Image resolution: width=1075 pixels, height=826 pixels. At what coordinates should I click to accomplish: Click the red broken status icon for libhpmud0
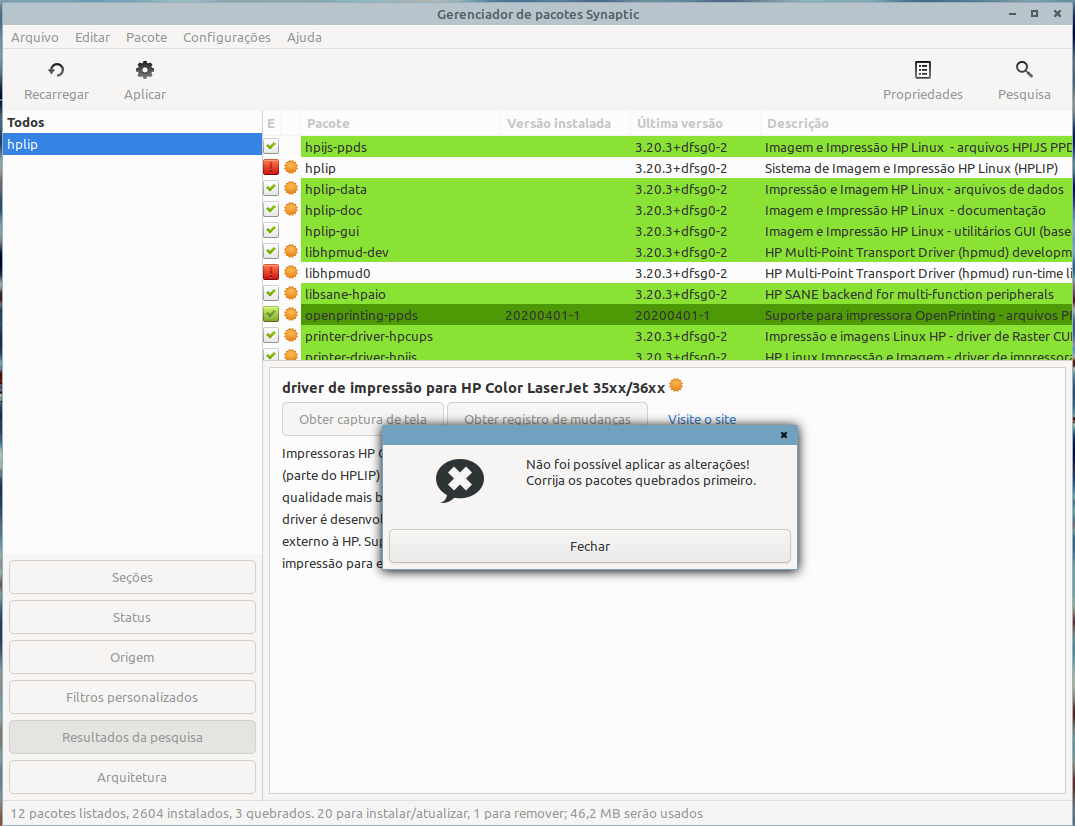point(271,273)
